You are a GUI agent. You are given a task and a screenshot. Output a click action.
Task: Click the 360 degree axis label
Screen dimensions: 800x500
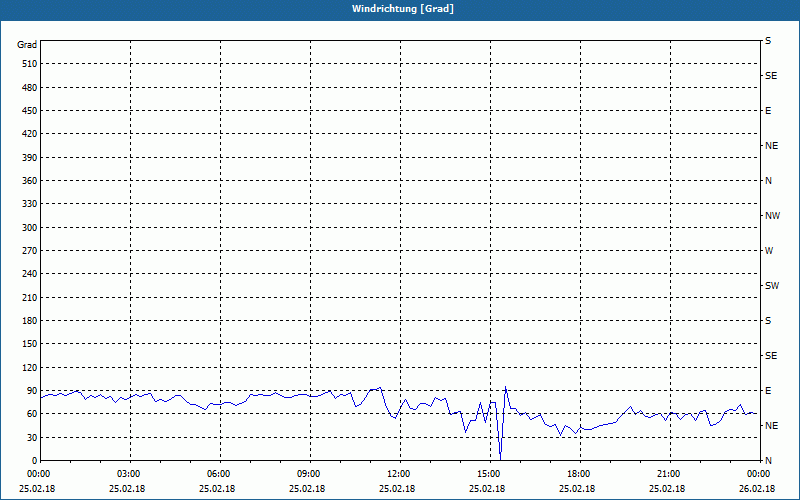point(30,181)
